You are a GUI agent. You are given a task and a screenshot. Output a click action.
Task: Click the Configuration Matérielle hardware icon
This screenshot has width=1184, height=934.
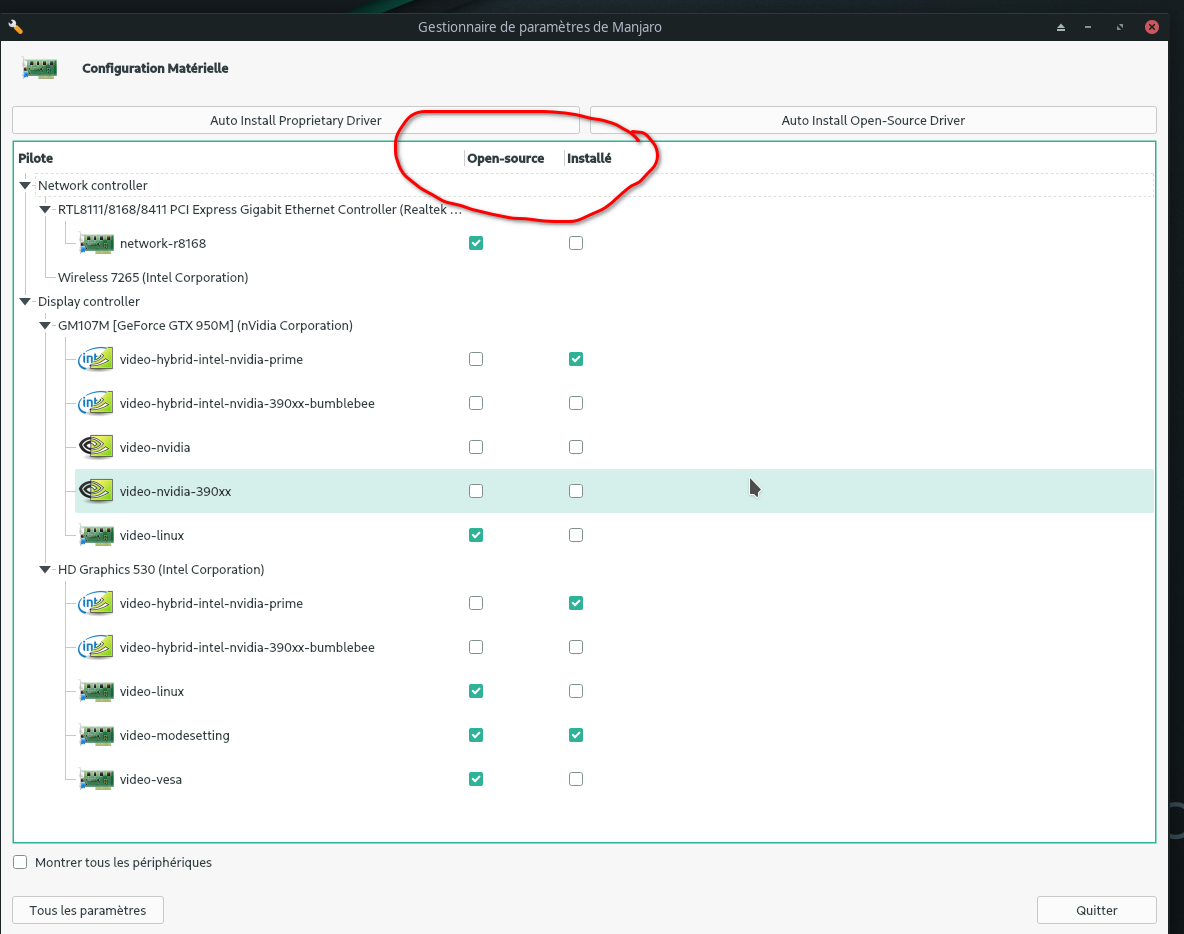[x=40, y=68]
